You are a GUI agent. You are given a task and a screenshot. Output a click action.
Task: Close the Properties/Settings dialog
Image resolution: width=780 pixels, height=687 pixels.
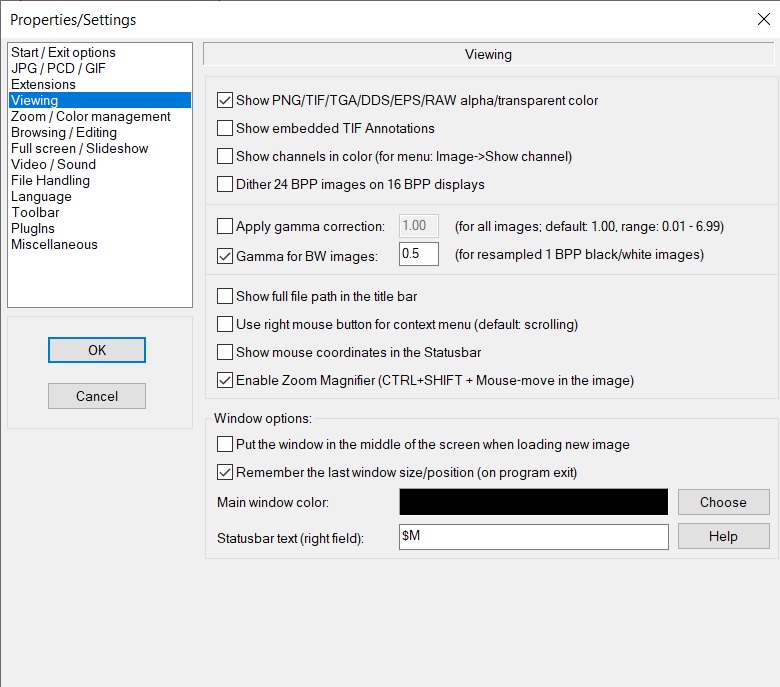tap(764, 19)
